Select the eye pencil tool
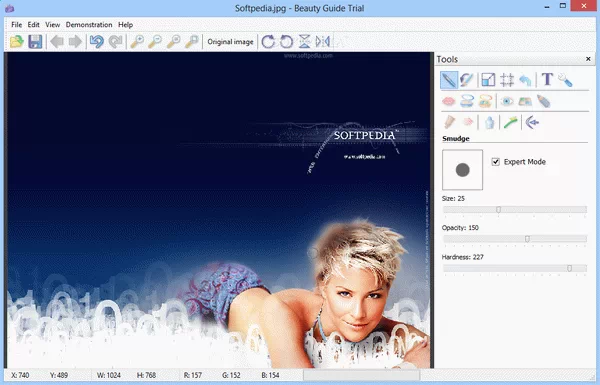 pos(543,101)
